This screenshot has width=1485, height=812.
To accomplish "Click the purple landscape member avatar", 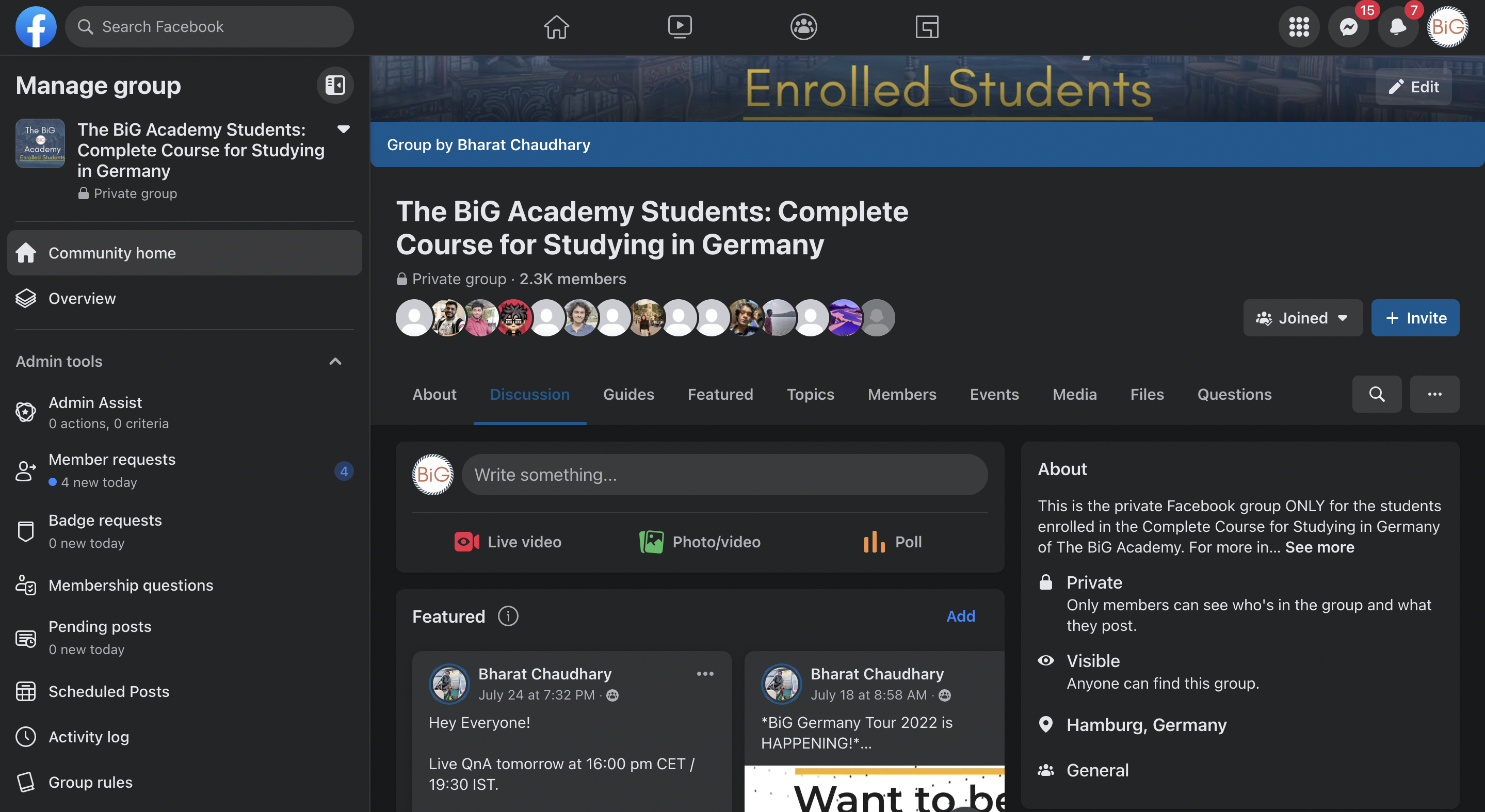I will point(844,318).
